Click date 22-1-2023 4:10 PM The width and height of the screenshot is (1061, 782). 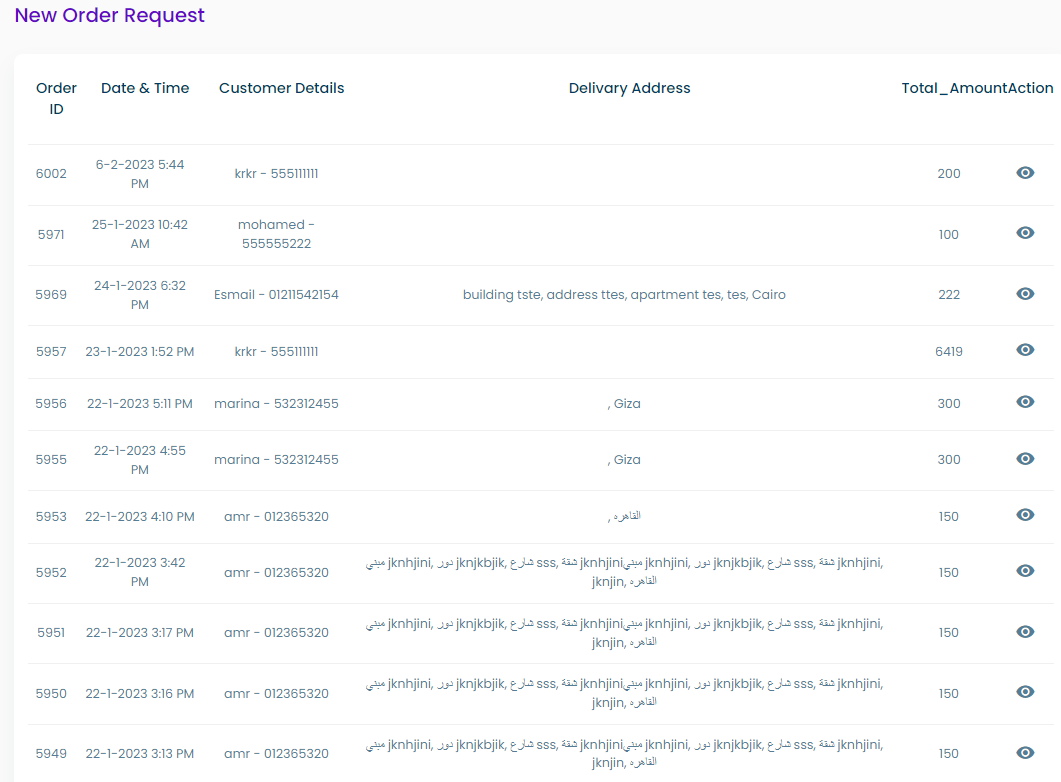(140, 517)
